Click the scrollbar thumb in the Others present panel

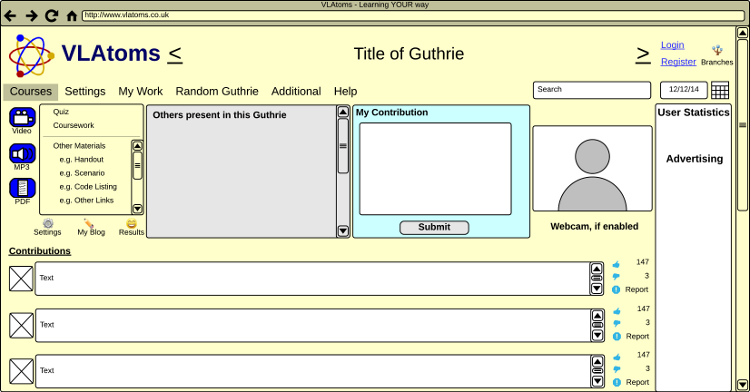(343, 146)
